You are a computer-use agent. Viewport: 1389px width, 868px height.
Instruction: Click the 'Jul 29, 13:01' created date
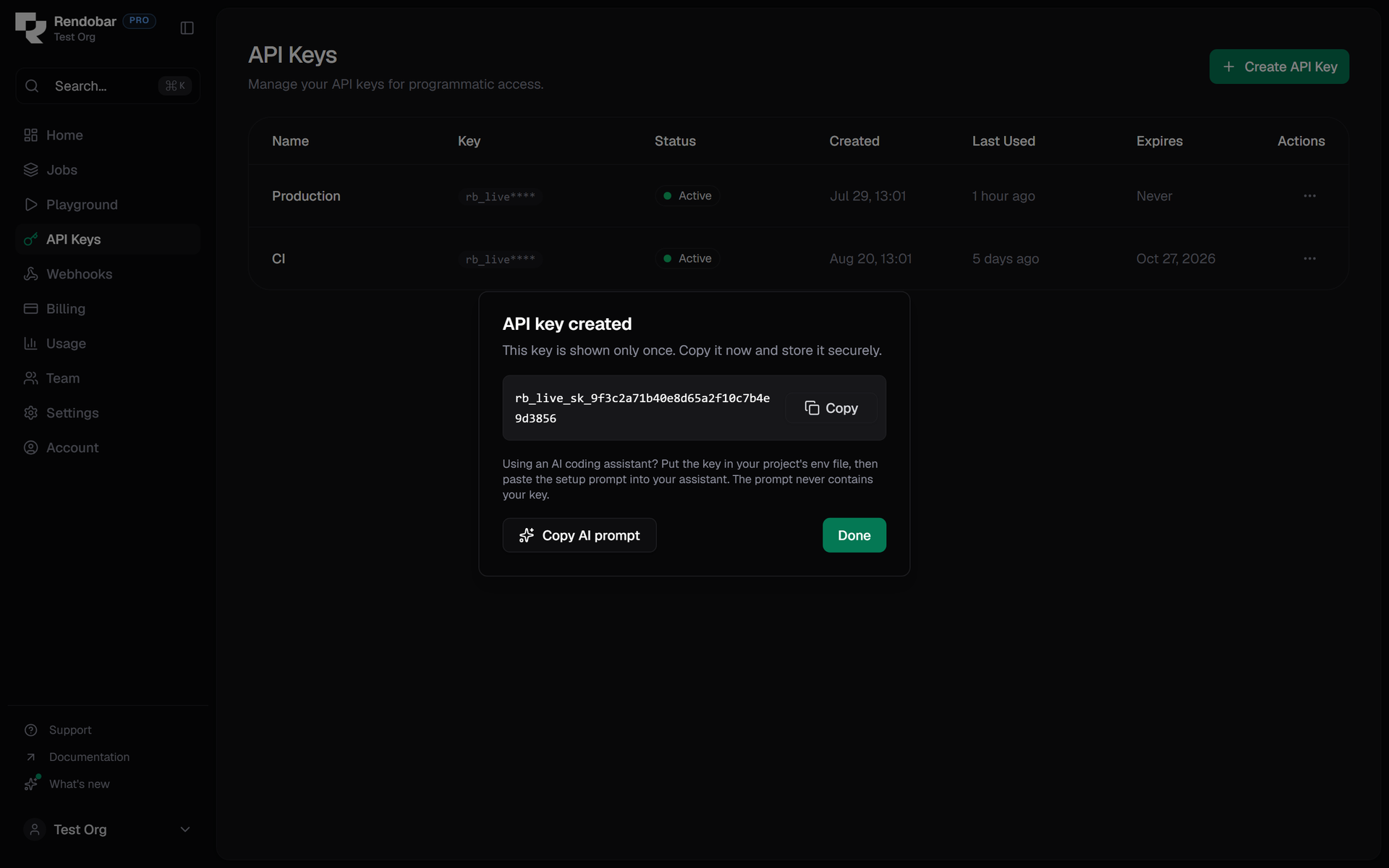pyautogui.click(x=867, y=196)
